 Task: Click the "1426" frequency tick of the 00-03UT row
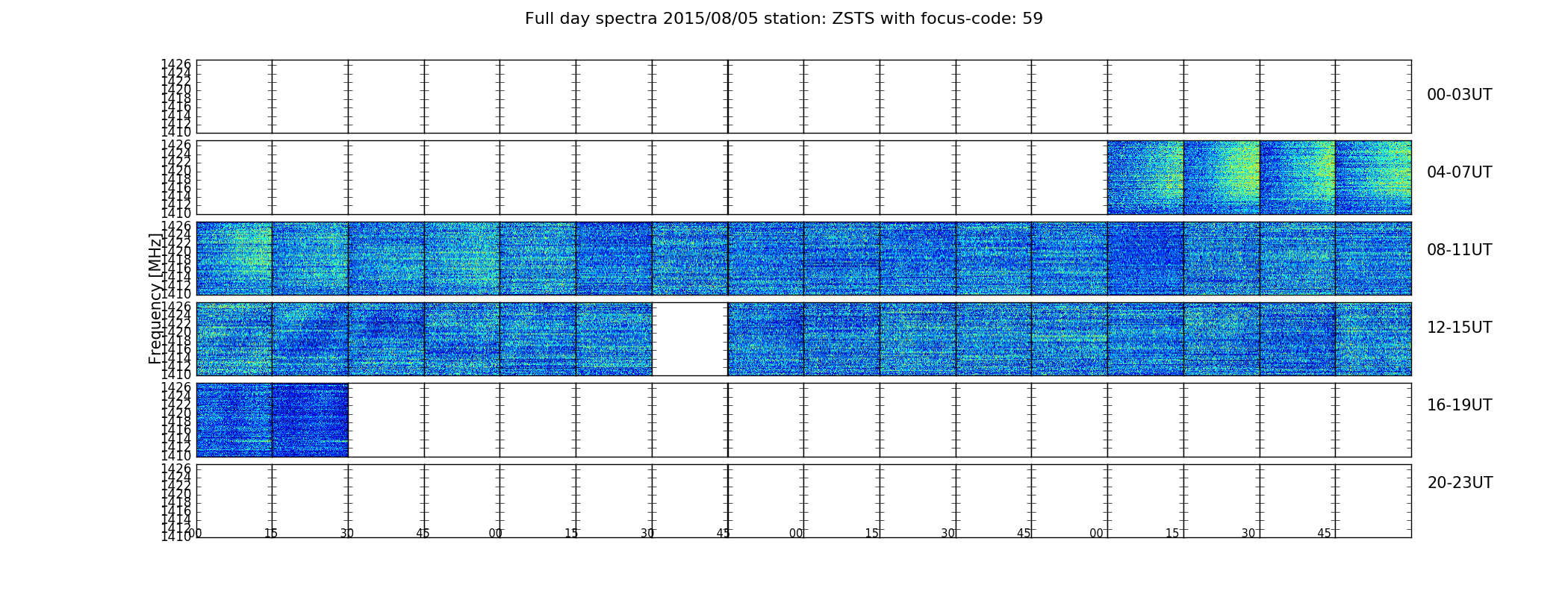(176, 65)
